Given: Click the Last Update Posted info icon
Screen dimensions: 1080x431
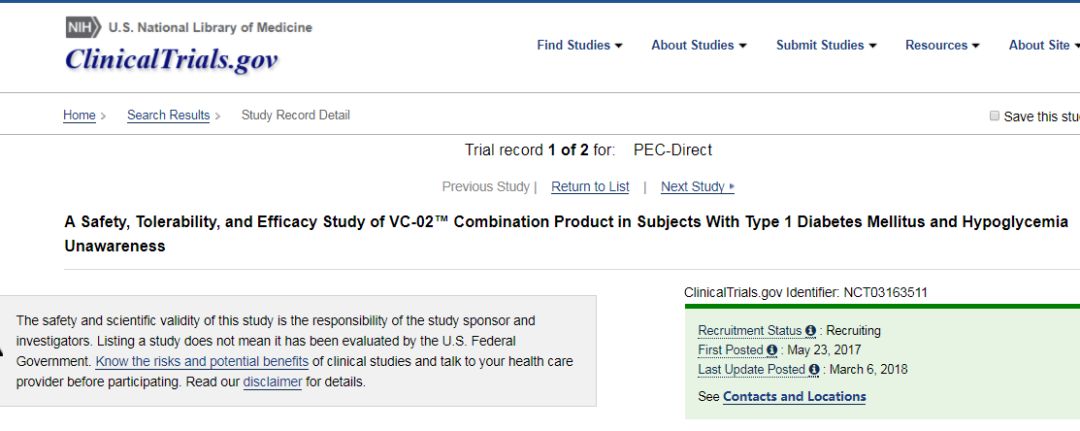Looking at the screenshot, I should point(814,370).
